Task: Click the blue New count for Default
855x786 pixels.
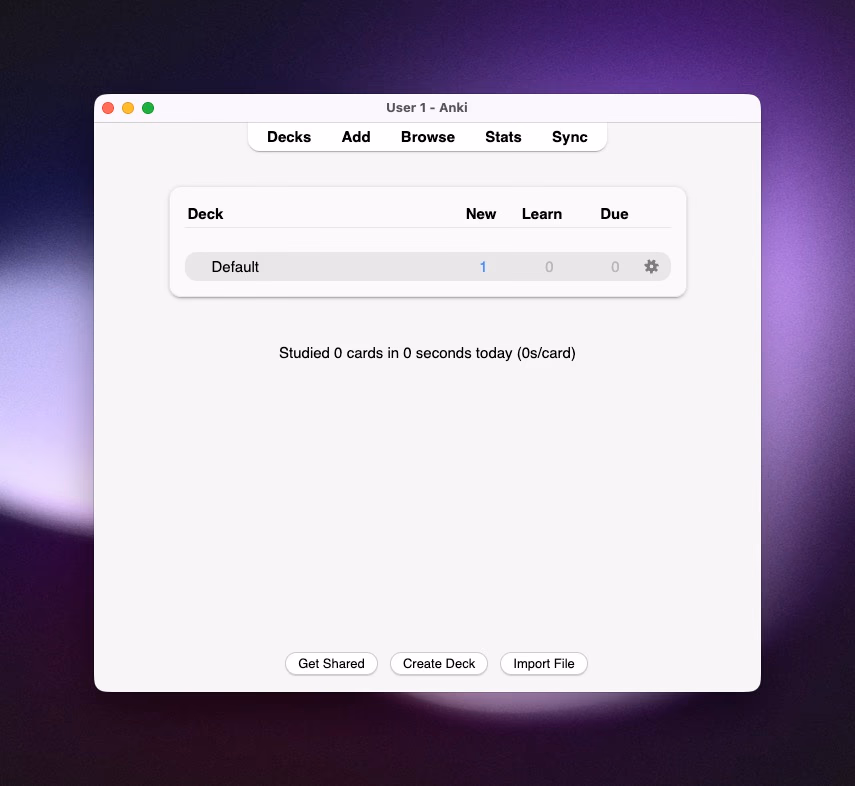Action: coord(483,267)
